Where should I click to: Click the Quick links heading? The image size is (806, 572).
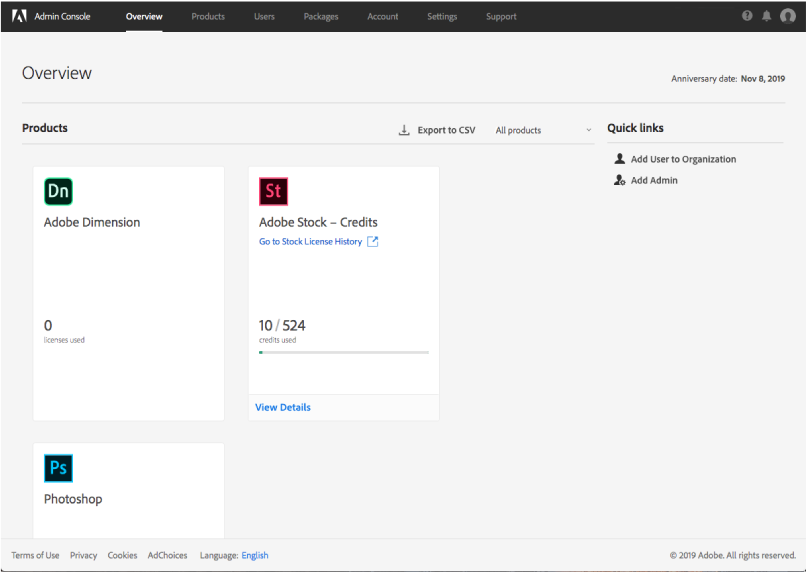pos(635,128)
